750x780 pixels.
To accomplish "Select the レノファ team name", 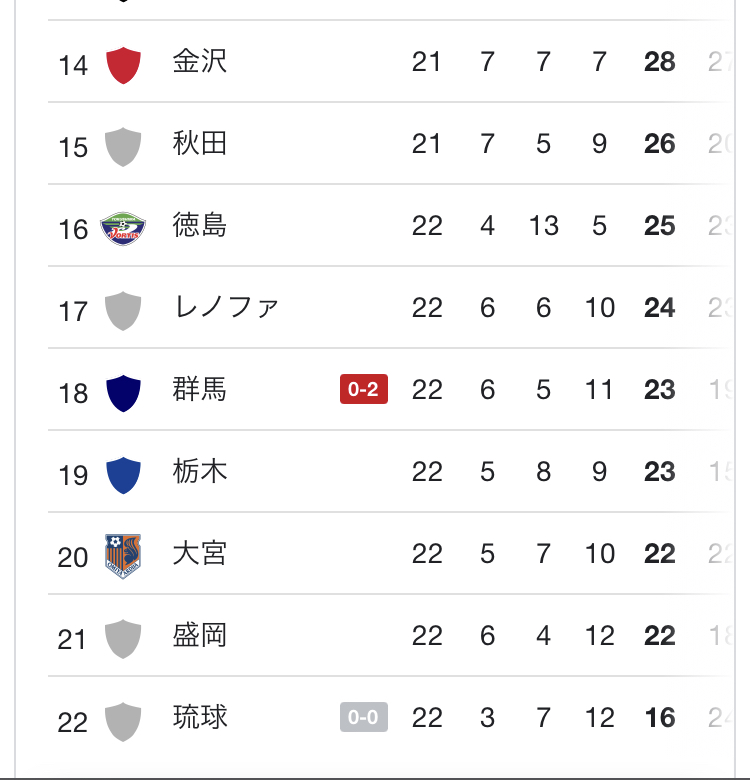I will (225, 308).
